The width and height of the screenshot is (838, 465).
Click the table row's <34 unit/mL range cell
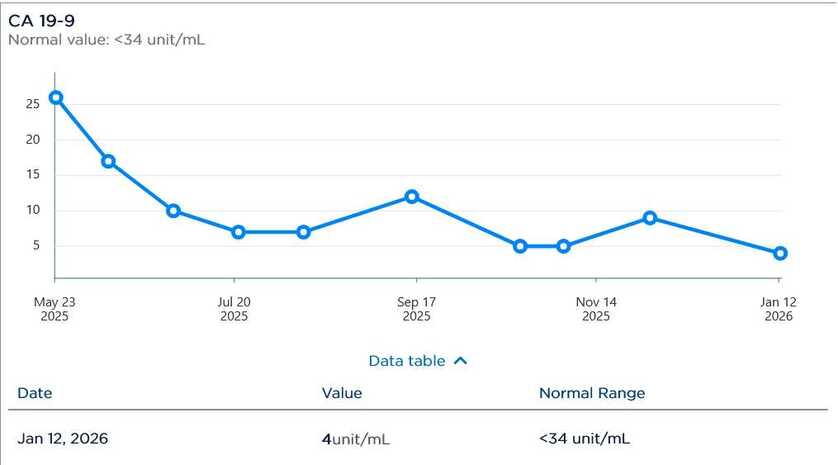coord(585,438)
